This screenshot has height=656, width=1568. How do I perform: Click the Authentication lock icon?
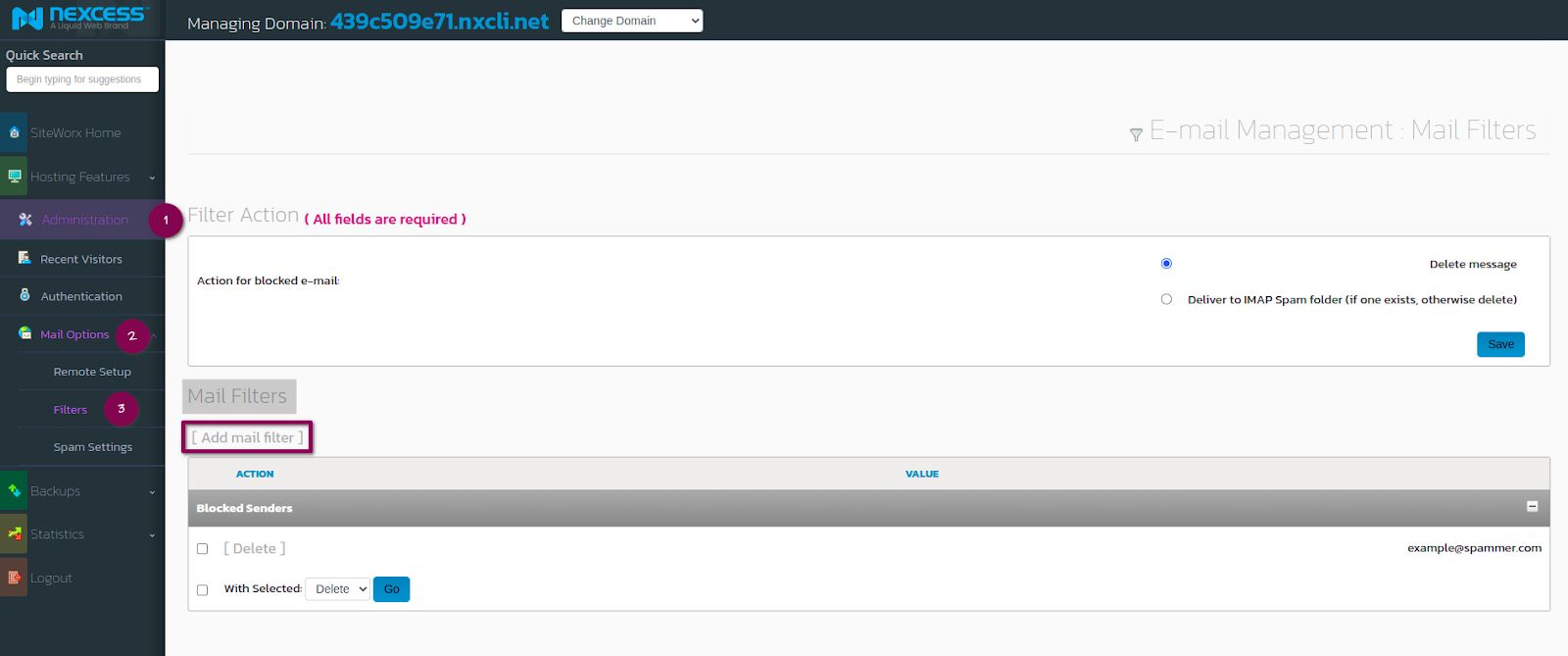[x=24, y=295]
